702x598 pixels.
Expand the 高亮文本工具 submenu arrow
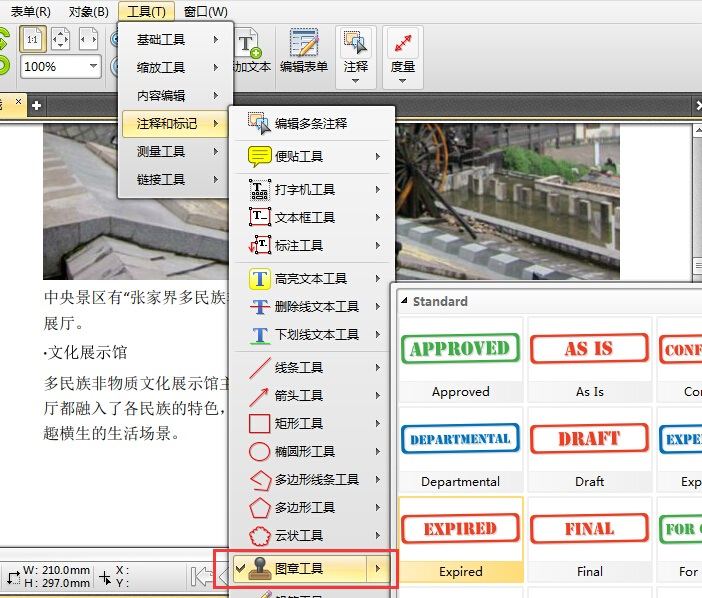click(x=378, y=278)
